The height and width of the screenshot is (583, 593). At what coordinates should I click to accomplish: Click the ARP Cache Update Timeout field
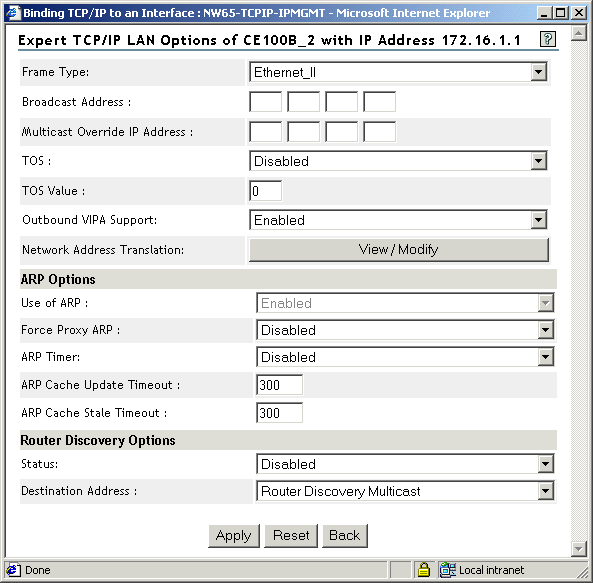279,385
